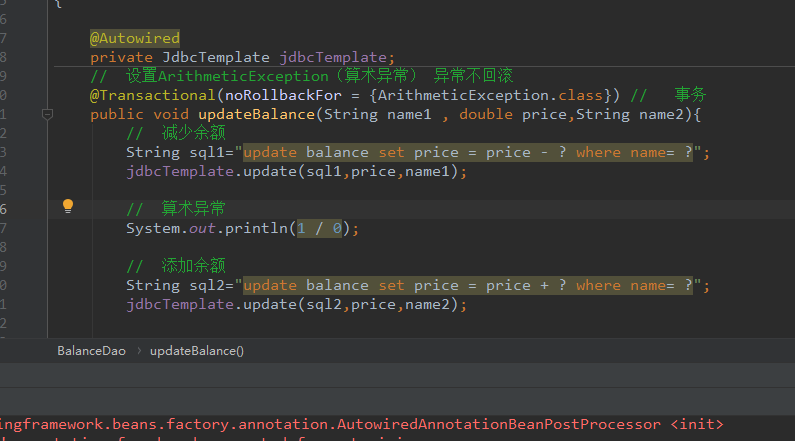The width and height of the screenshot is (795, 441).
Task: Click the jdbcTemplate.update(sql2,price,name2) call
Action: 296,305
